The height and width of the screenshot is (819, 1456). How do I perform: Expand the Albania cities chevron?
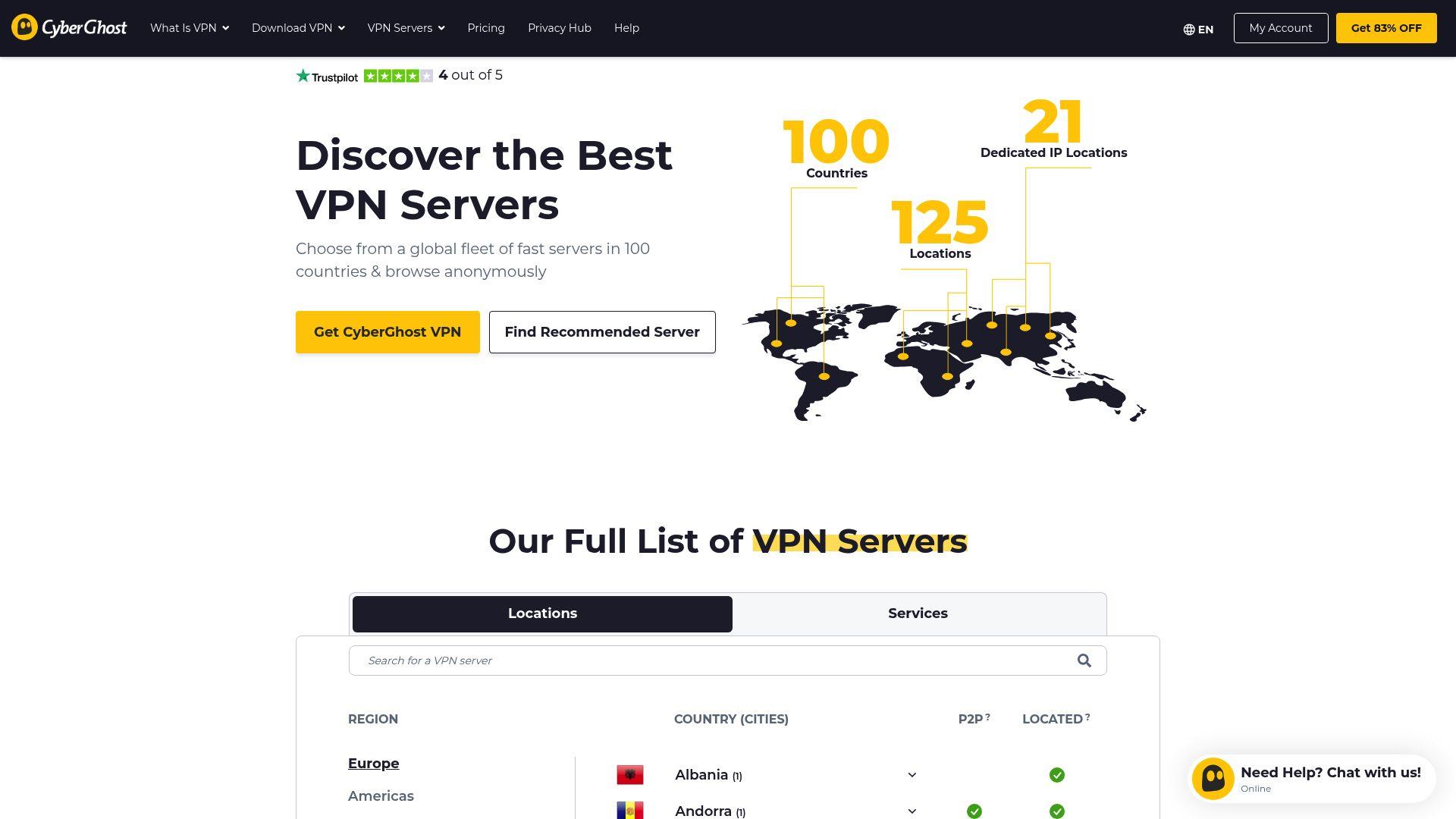tap(912, 775)
